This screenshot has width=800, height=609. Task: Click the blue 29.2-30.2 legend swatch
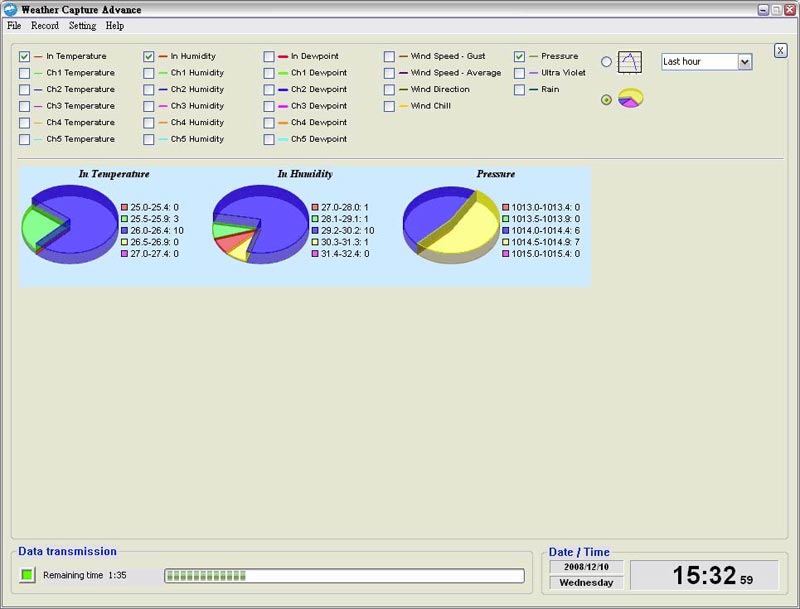pos(315,231)
